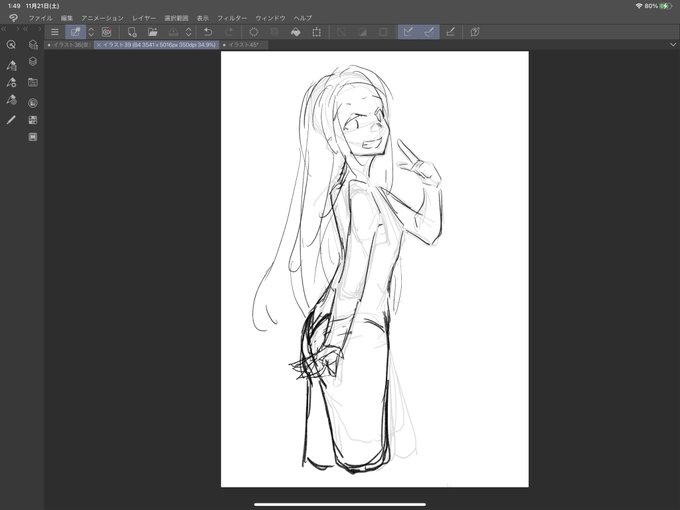Click the stepper arrows beside CLIP STUDIO icon
The image size is (680, 510).
coord(91,32)
